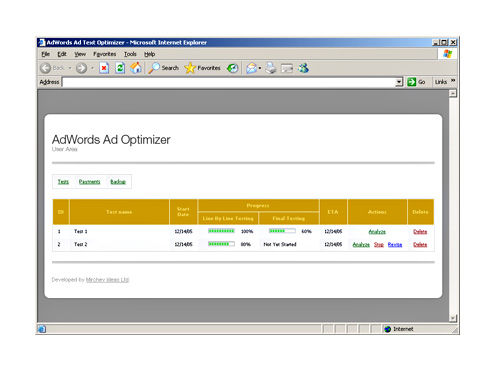This screenshot has height=375, width=500.
Task: Click the 'AdWords Ad Optimizer' page heading
Action: point(111,140)
